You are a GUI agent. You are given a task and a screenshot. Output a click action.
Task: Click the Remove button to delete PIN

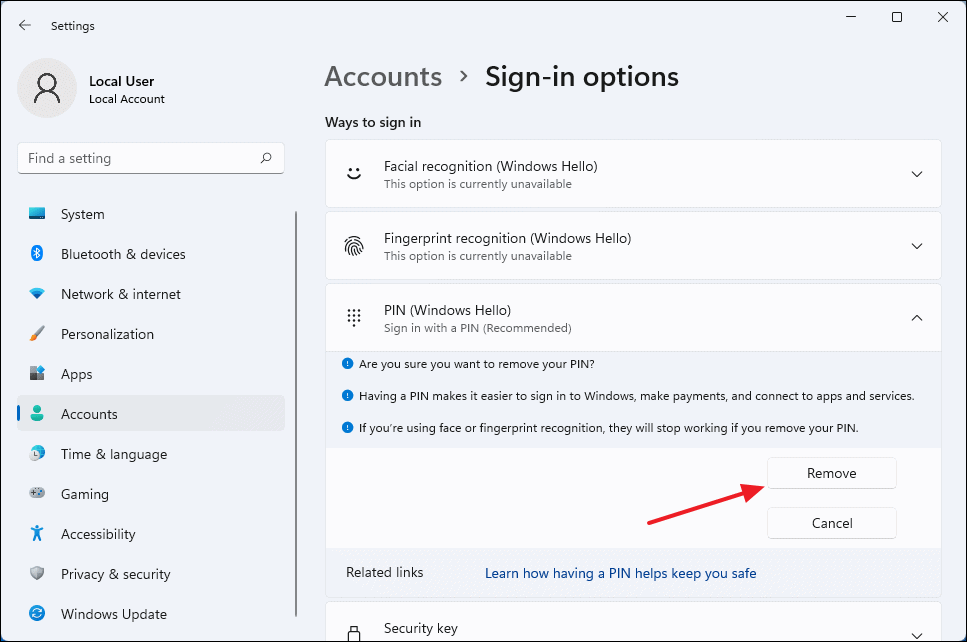click(831, 472)
